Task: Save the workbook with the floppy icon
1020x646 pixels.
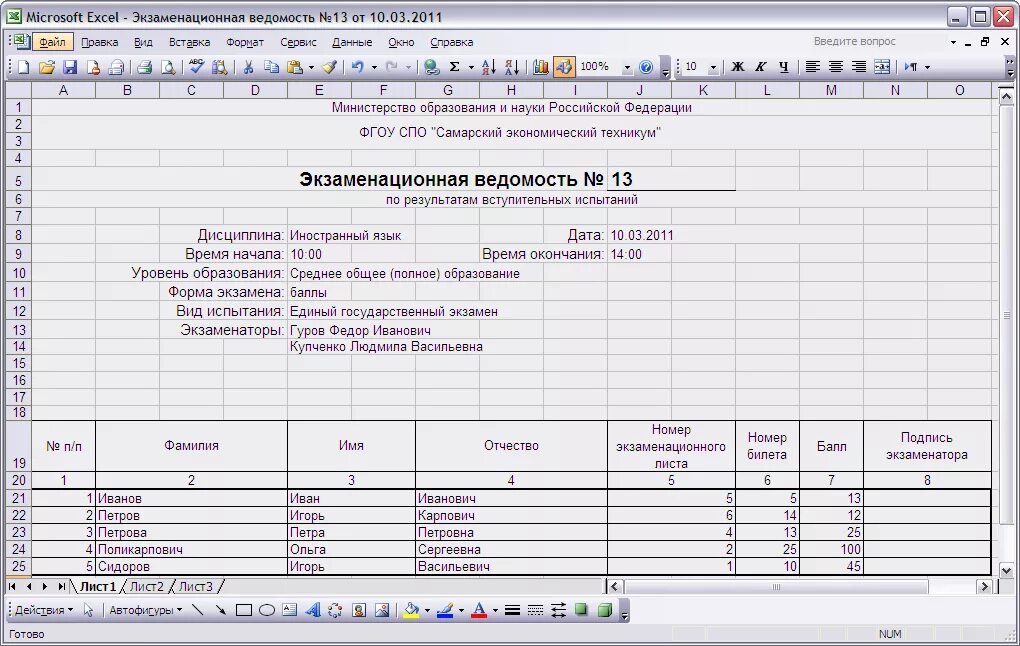Action: click(70, 66)
